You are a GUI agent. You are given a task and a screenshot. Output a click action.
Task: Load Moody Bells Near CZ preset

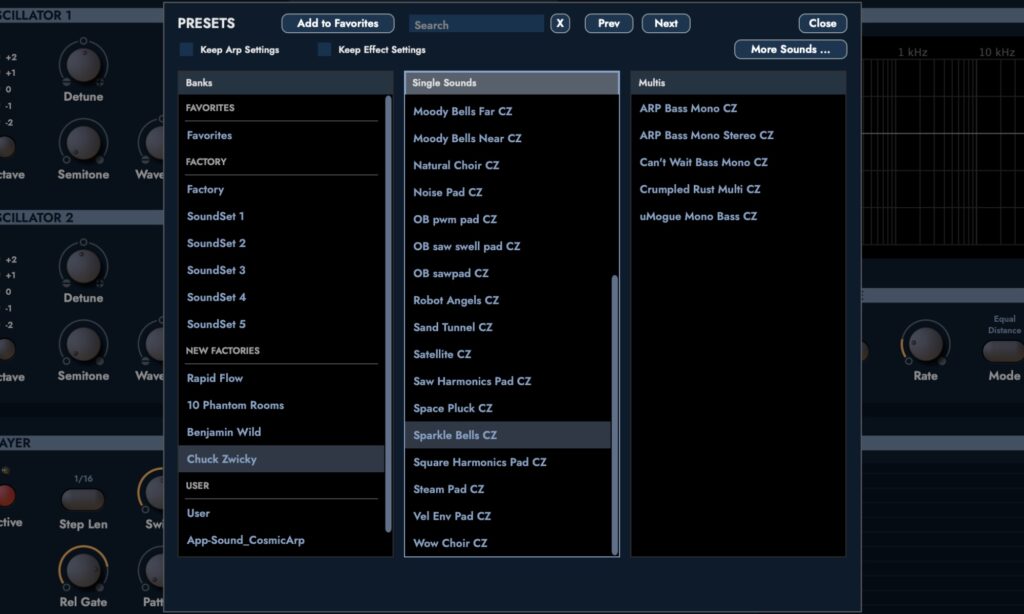tap(508, 138)
